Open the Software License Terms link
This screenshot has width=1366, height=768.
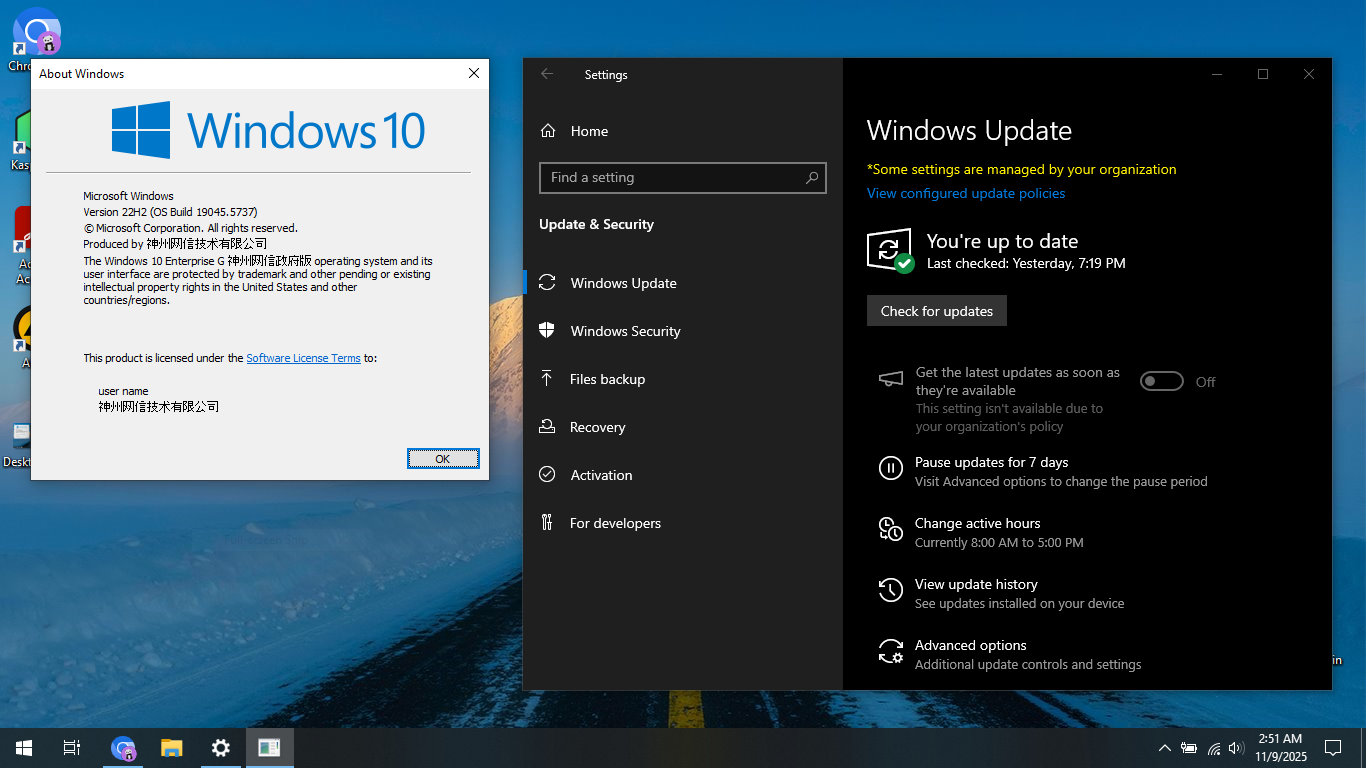pyautogui.click(x=303, y=358)
